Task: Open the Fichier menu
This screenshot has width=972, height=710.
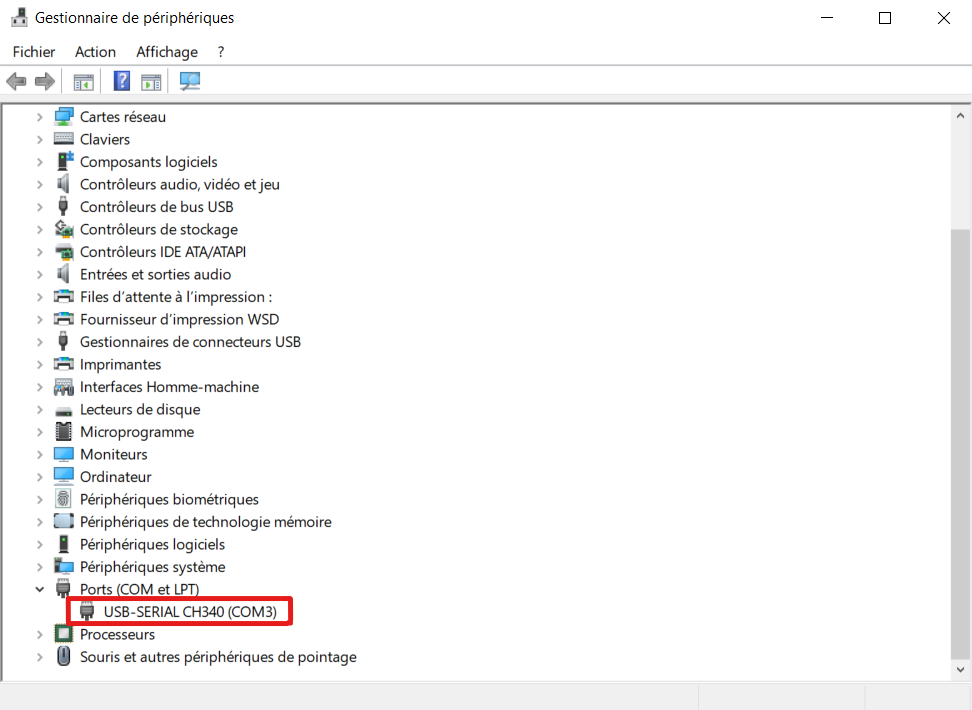Action: [x=33, y=51]
